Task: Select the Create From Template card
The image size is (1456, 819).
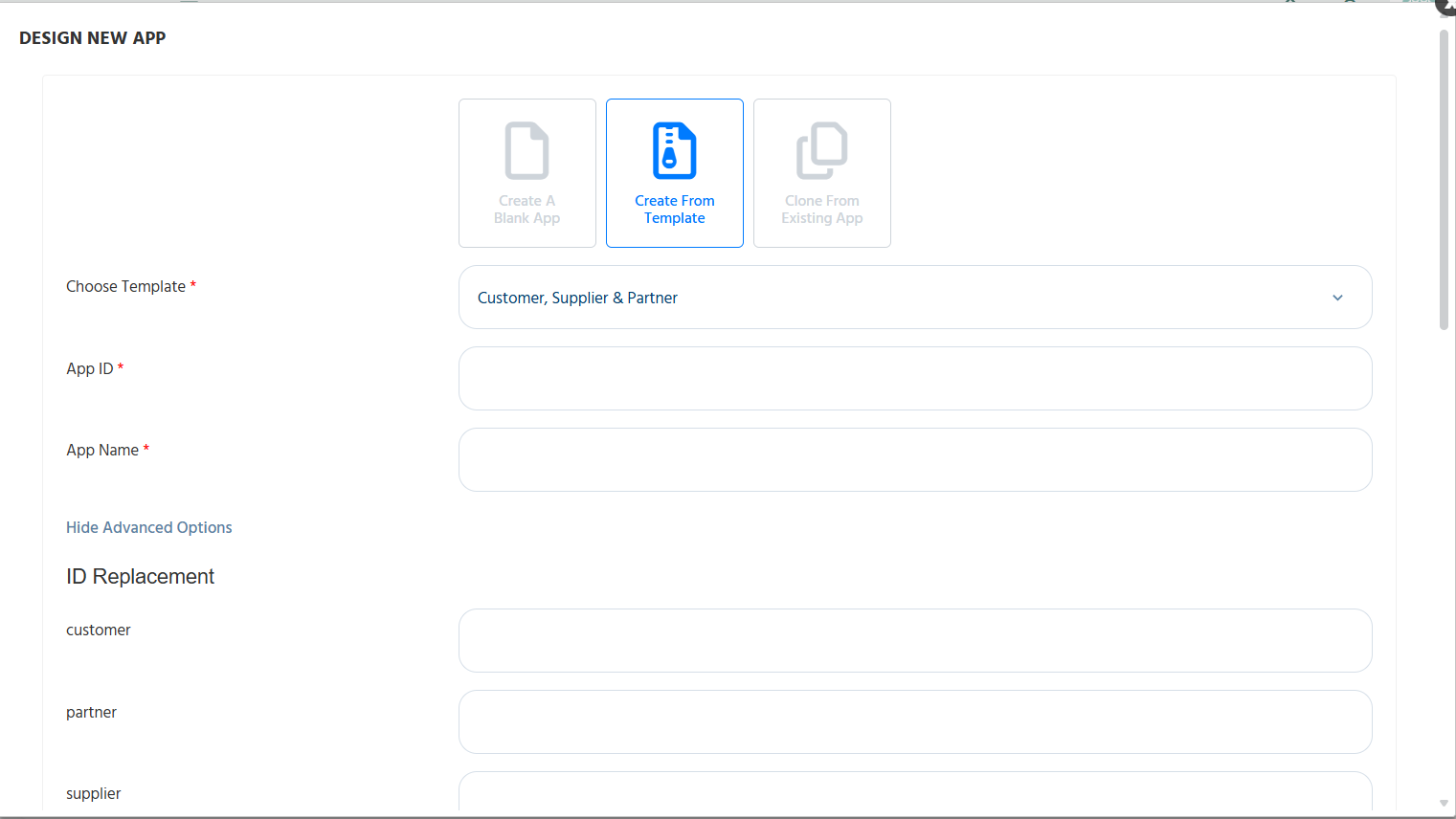Action: (x=675, y=173)
